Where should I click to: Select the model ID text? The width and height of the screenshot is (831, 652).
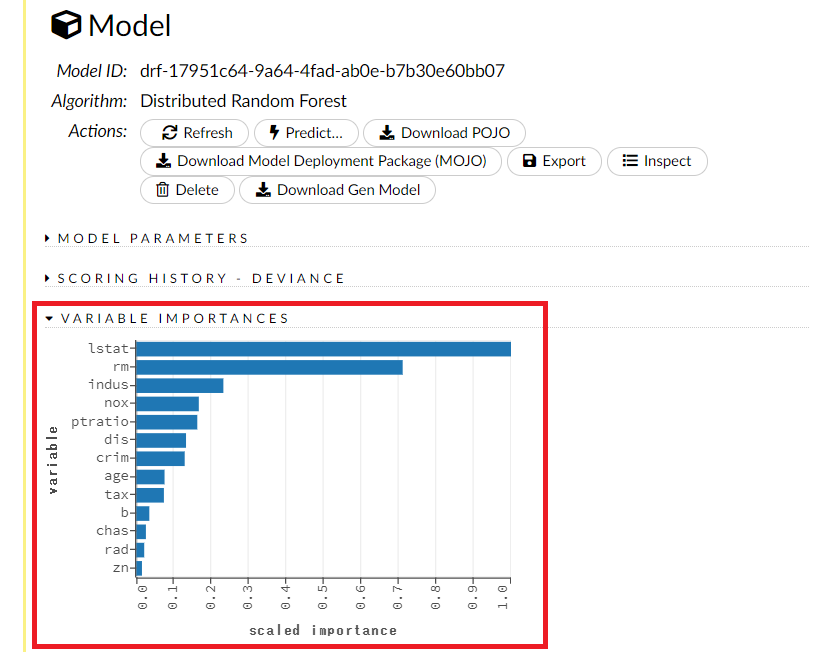322,71
